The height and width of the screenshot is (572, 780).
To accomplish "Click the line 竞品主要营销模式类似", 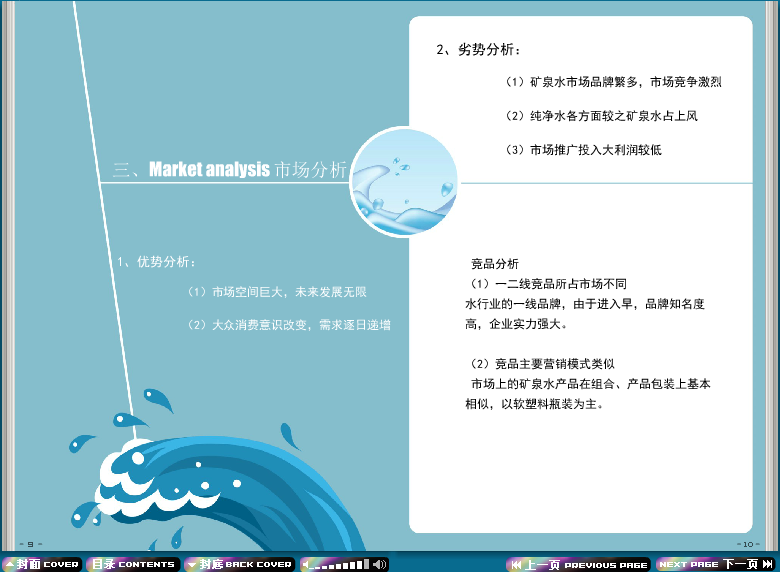I will coord(549,363).
